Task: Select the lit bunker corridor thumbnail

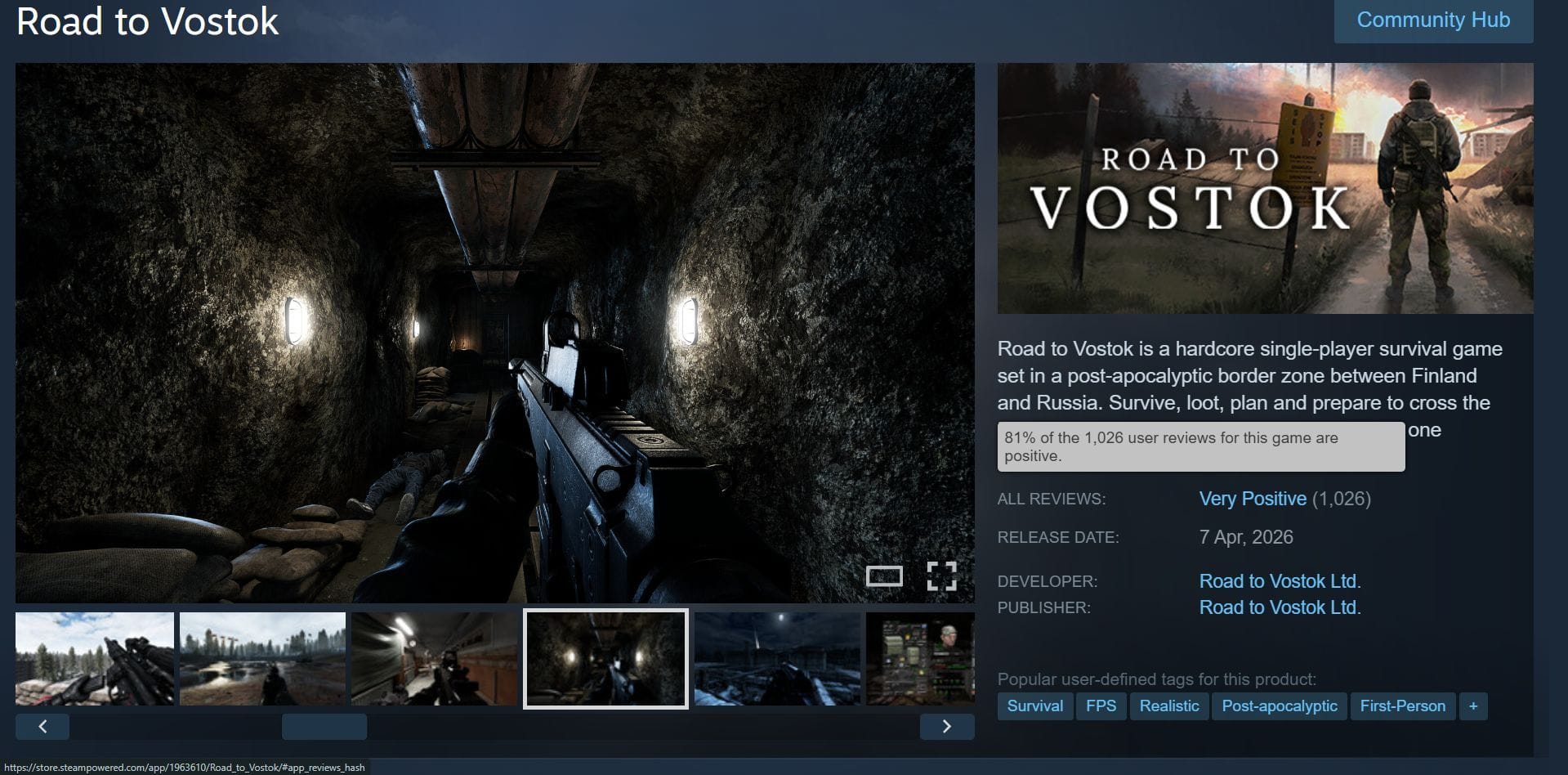Action: [x=434, y=659]
